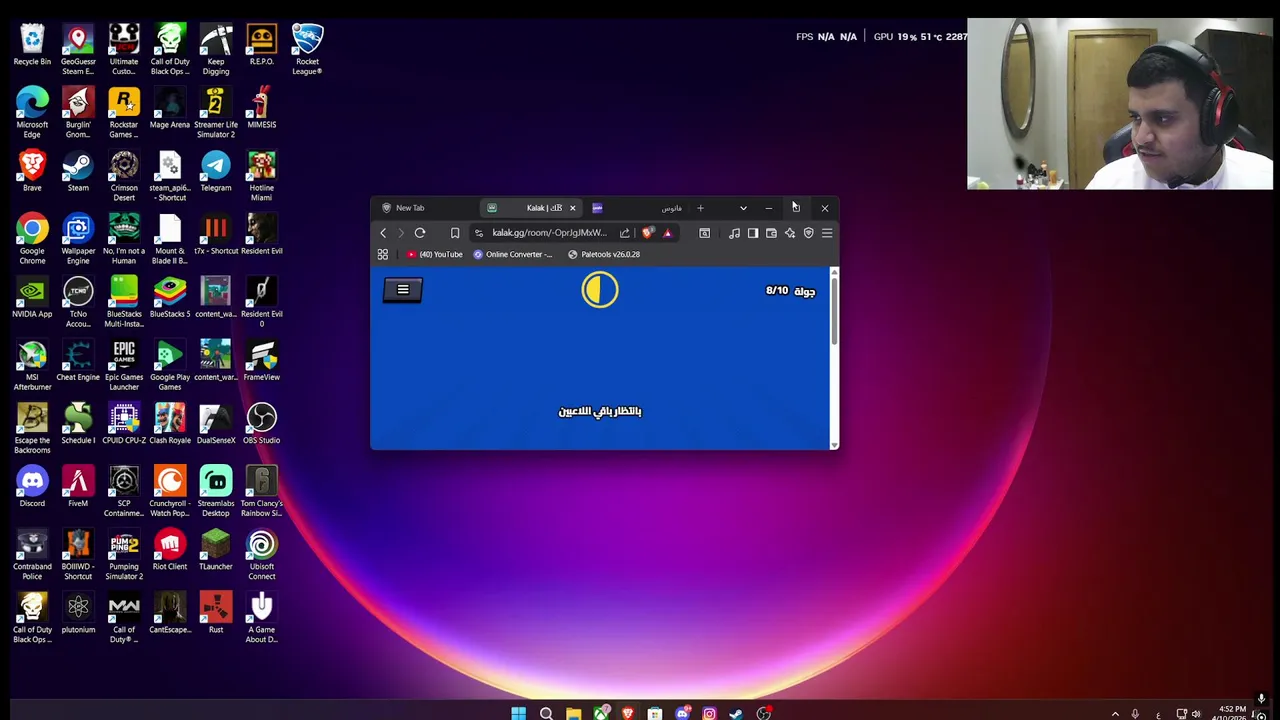Image resolution: width=1280 pixels, height=720 pixels.
Task: Open the YouTube bookmark
Action: (435, 255)
